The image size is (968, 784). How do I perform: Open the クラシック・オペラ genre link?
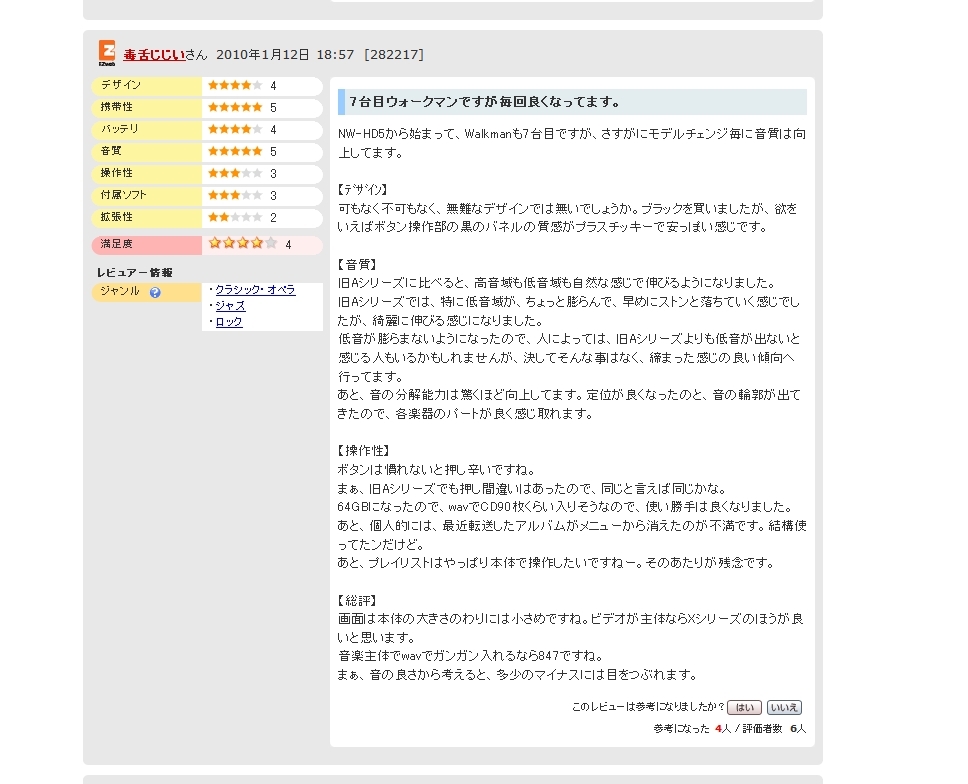[256, 290]
